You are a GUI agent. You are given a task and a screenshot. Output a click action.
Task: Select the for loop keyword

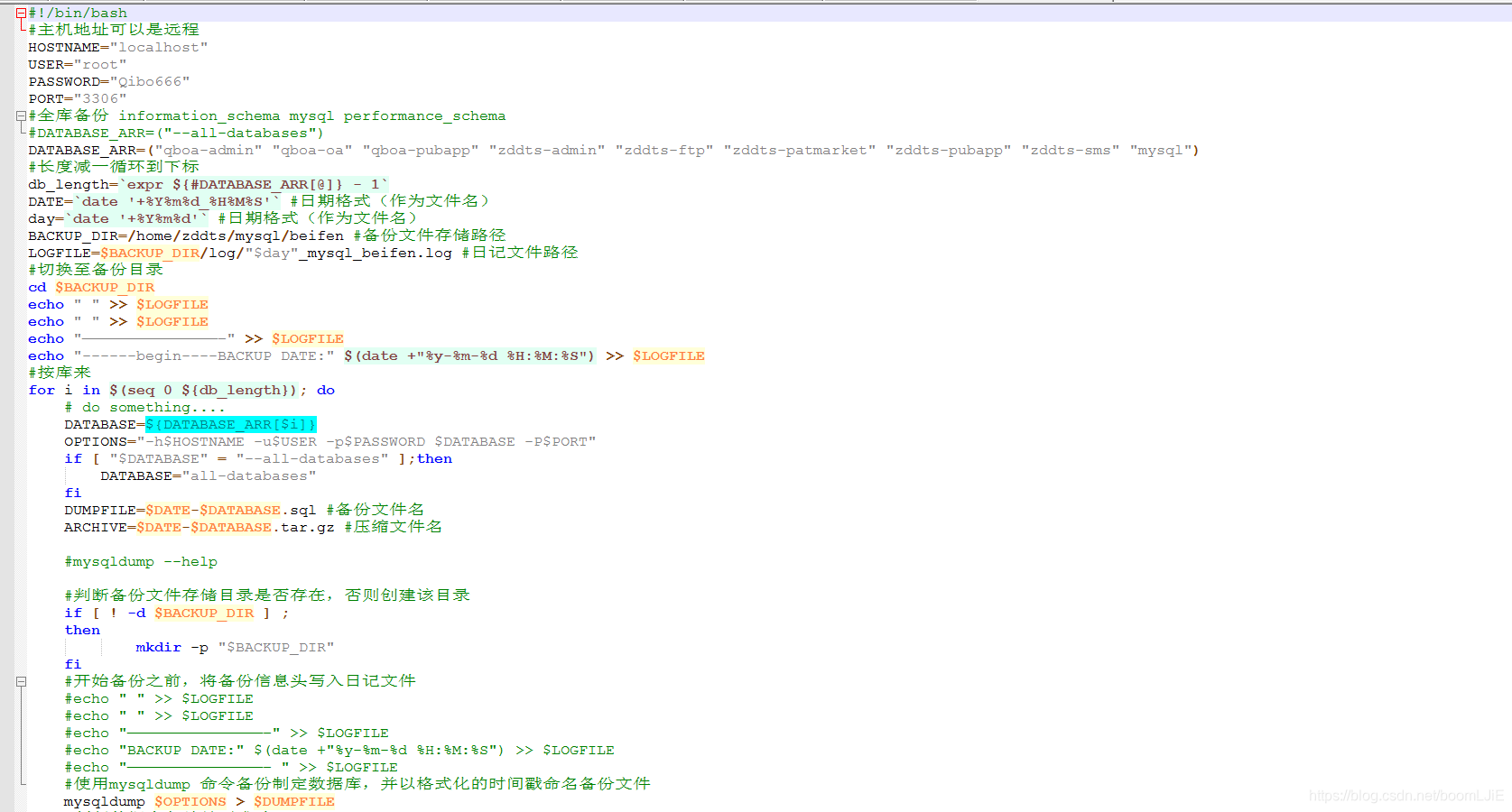click(42, 390)
